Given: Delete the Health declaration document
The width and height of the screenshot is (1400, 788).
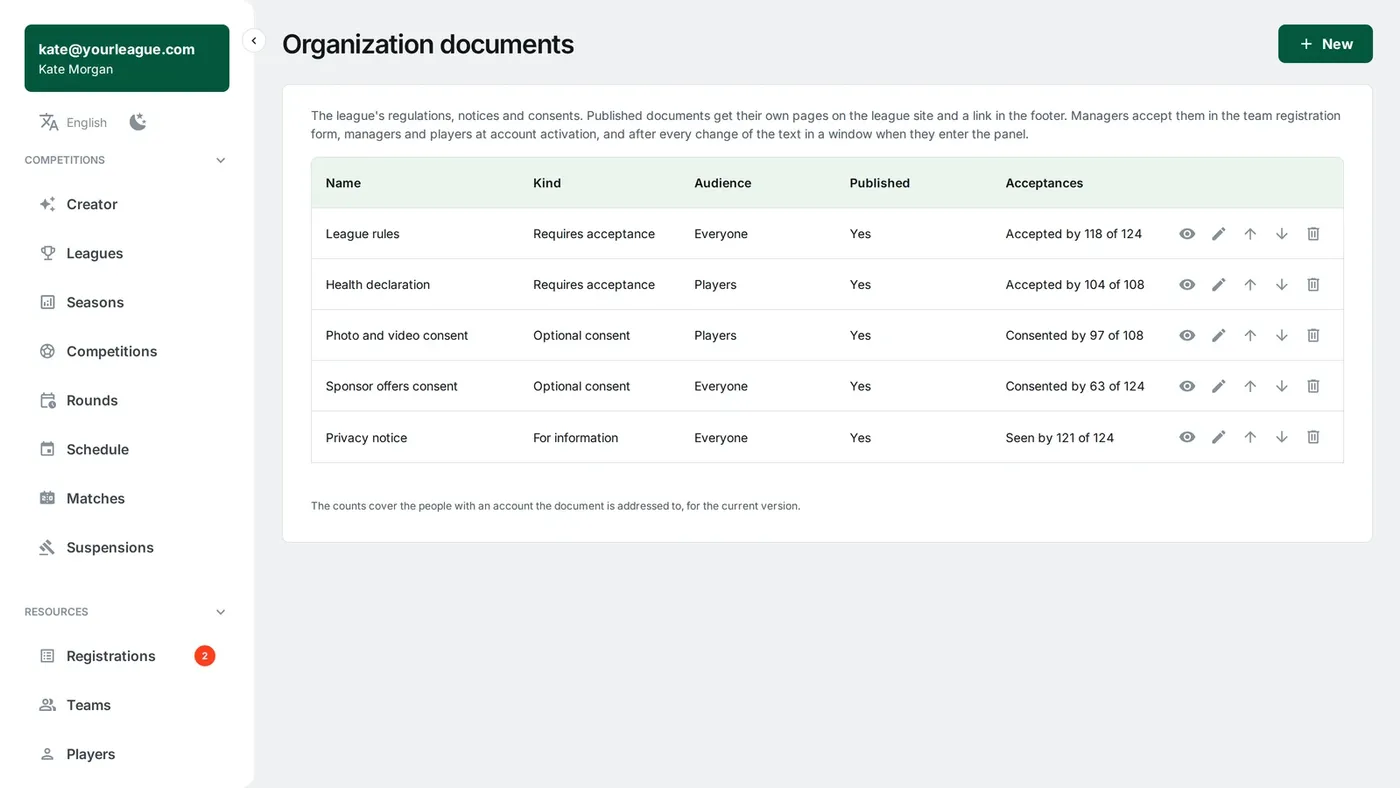Looking at the screenshot, I should tap(1313, 285).
